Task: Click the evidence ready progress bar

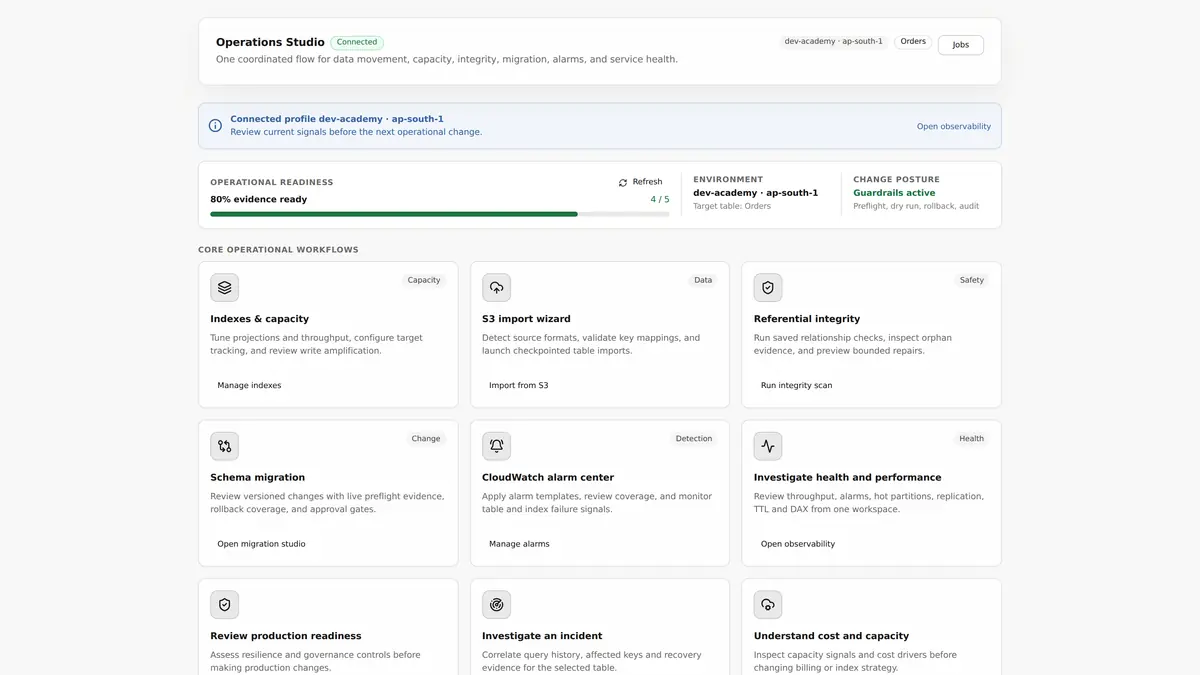Action: coord(439,214)
